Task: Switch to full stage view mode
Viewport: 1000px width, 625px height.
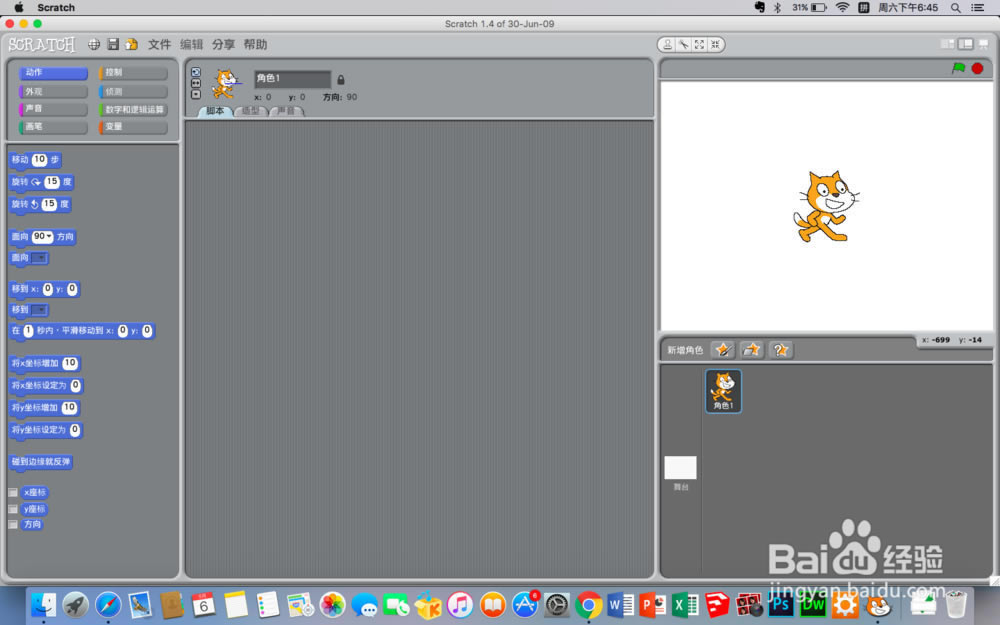Action: tap(966, 44)
